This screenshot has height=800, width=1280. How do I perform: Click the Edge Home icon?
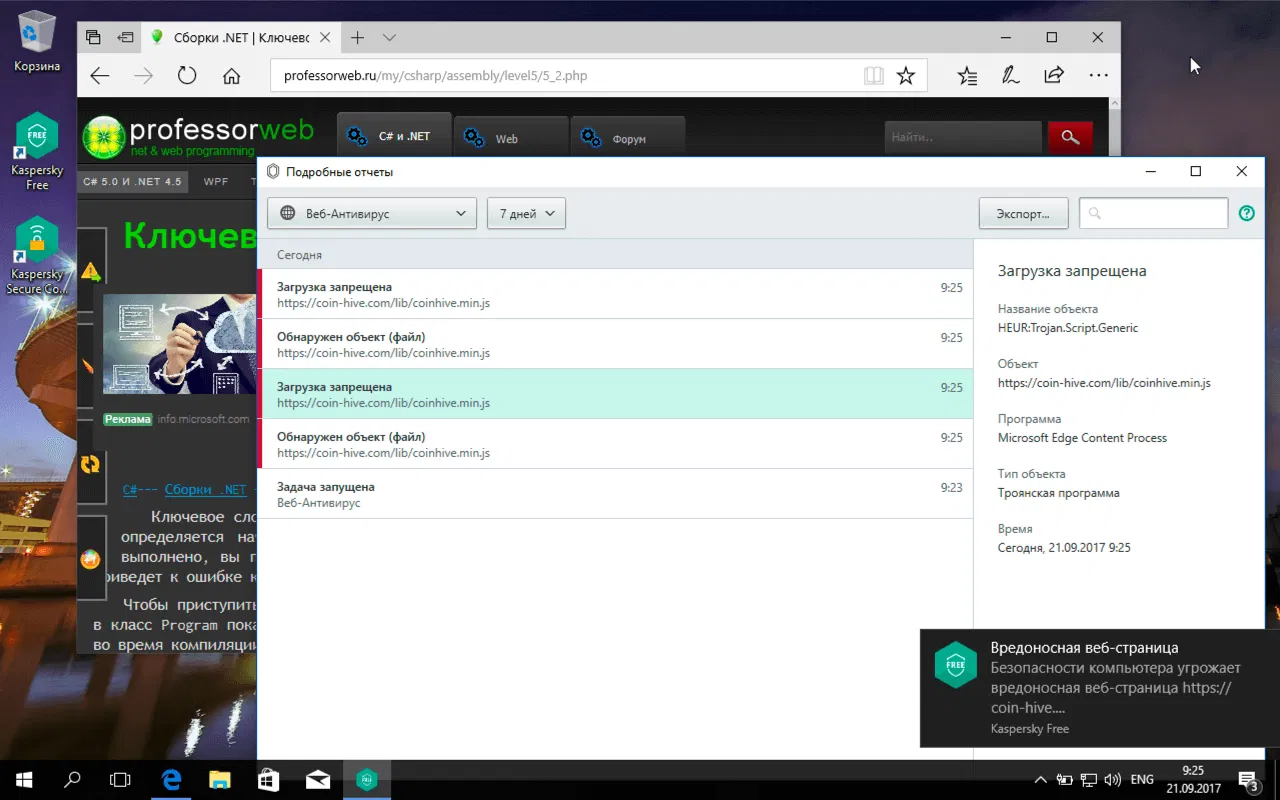tap(231, 75)
